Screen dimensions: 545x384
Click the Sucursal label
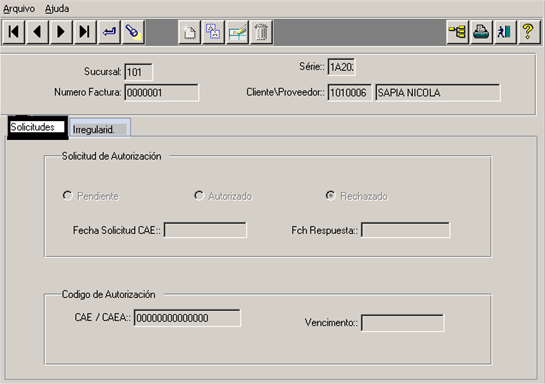point(103,72)
